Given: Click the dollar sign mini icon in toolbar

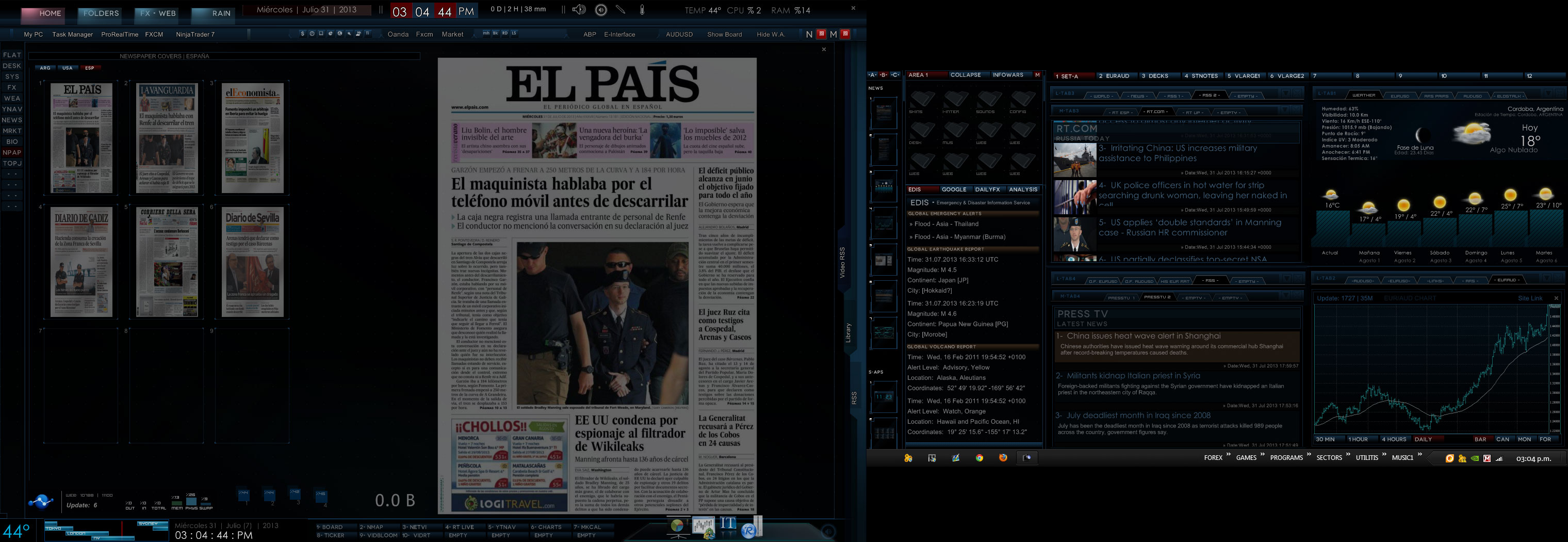Looking at the screenshot, I should tap(303, 34).
